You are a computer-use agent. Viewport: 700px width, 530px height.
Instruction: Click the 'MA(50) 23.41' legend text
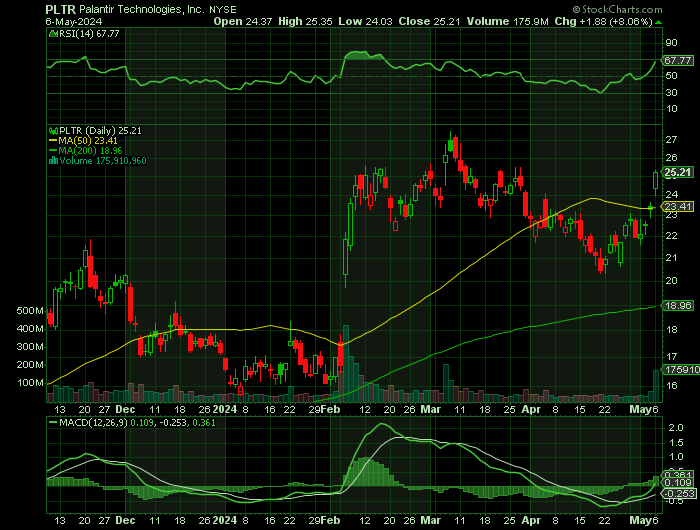tap(88, 141)
